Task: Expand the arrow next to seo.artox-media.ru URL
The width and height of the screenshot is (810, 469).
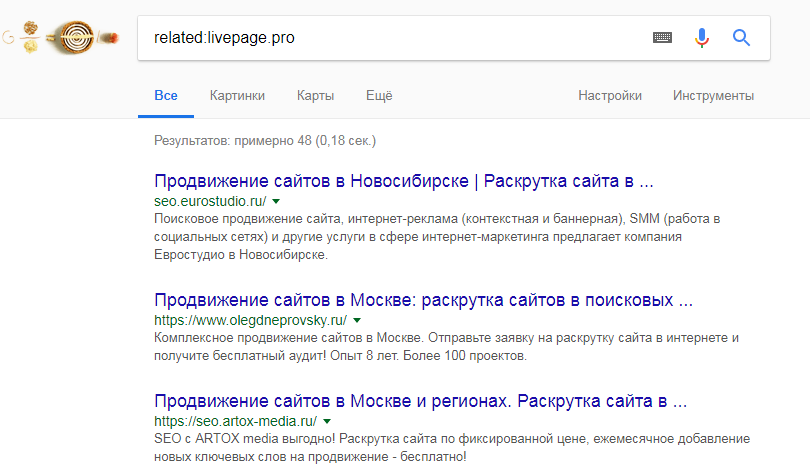Action: 327,421
